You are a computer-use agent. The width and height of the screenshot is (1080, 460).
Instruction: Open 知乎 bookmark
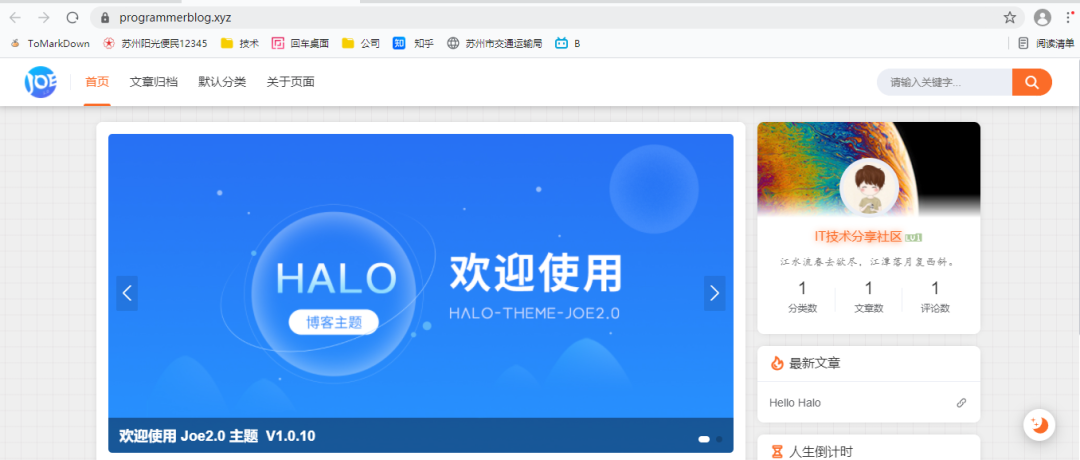[413, 43]
